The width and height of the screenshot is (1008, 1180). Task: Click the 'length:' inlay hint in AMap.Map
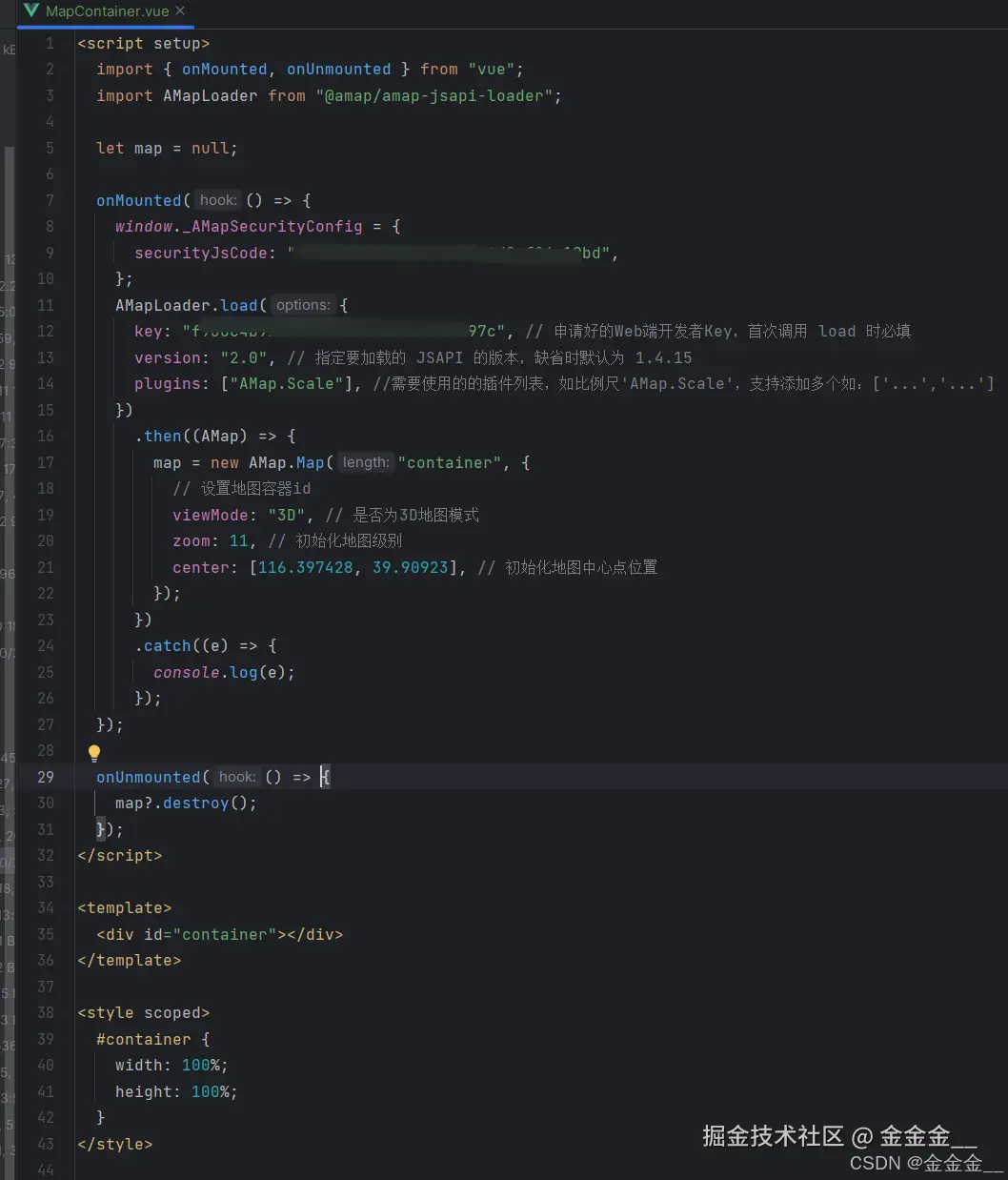pos(366,462)
